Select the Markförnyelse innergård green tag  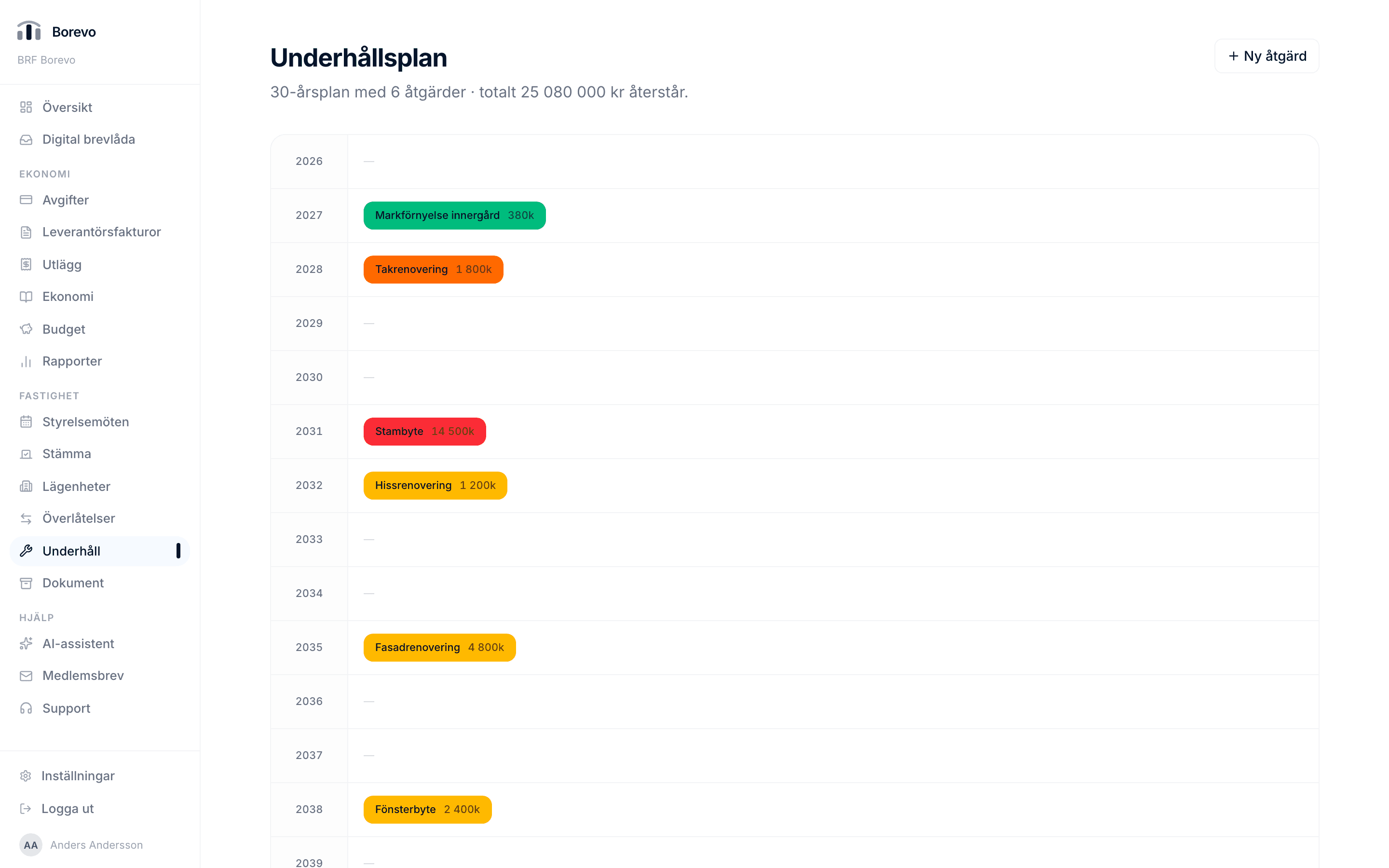tap(455, 215)
